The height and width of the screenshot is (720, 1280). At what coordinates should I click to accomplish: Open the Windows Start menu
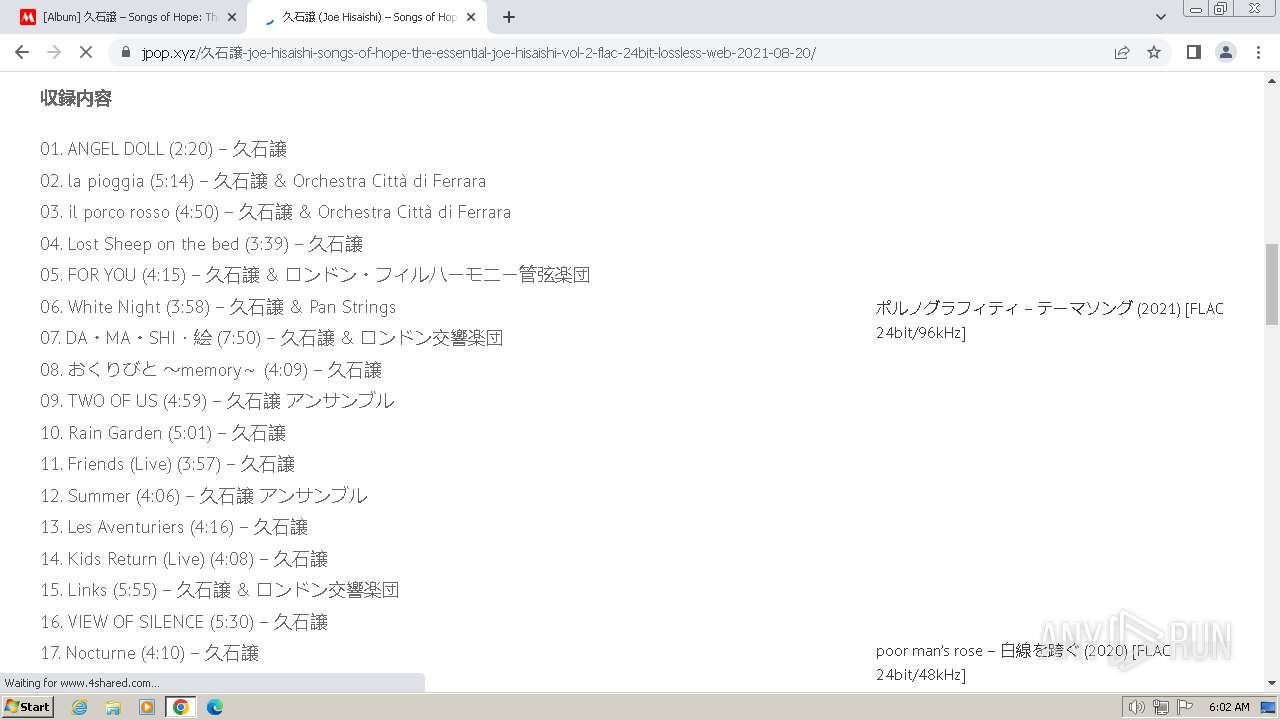[27, 707]
